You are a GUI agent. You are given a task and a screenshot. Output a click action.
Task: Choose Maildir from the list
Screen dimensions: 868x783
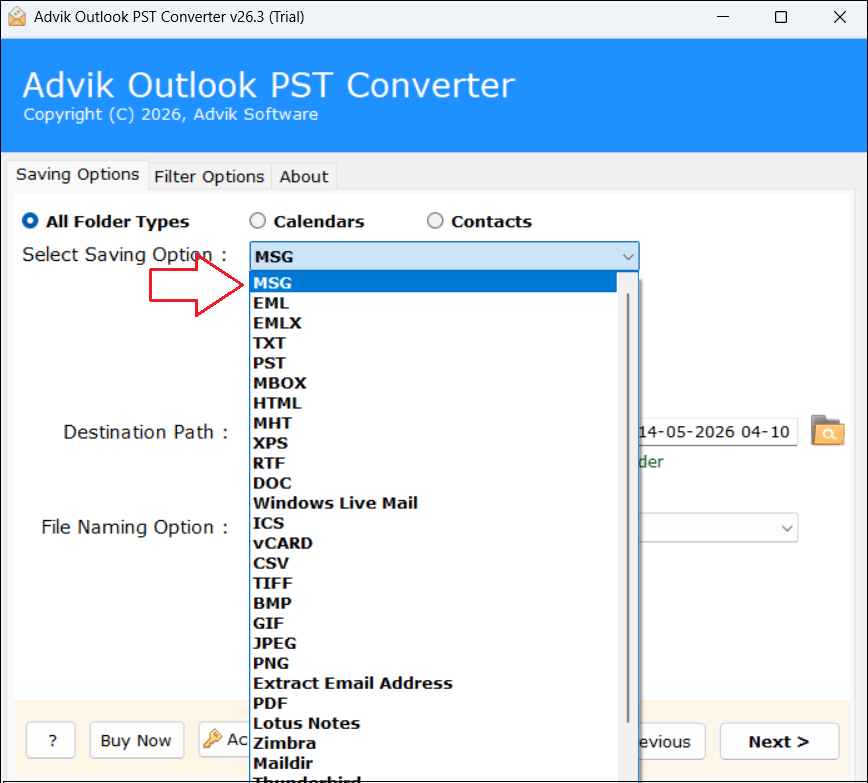(x=433, y=763)
